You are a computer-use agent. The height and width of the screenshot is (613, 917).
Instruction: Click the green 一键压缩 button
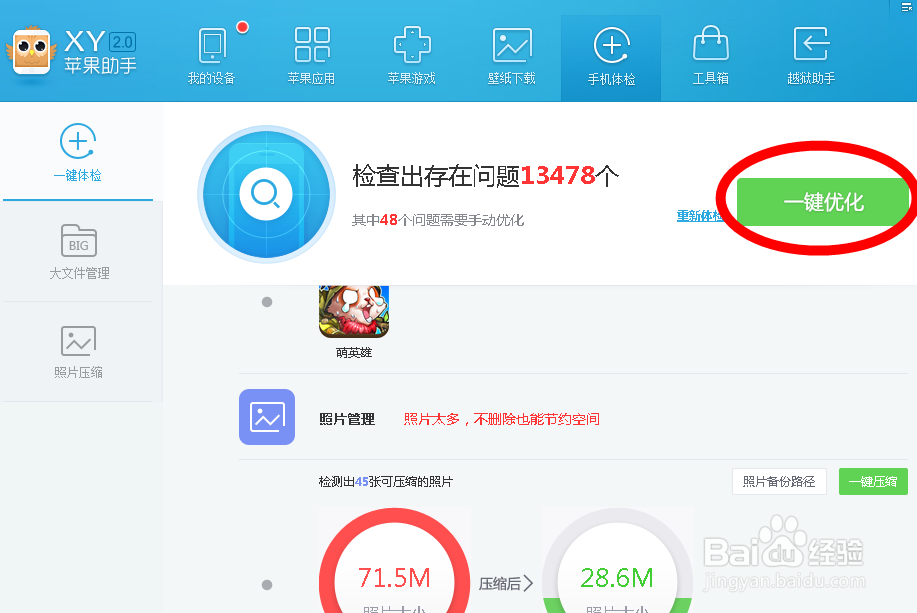click(873, 481)
